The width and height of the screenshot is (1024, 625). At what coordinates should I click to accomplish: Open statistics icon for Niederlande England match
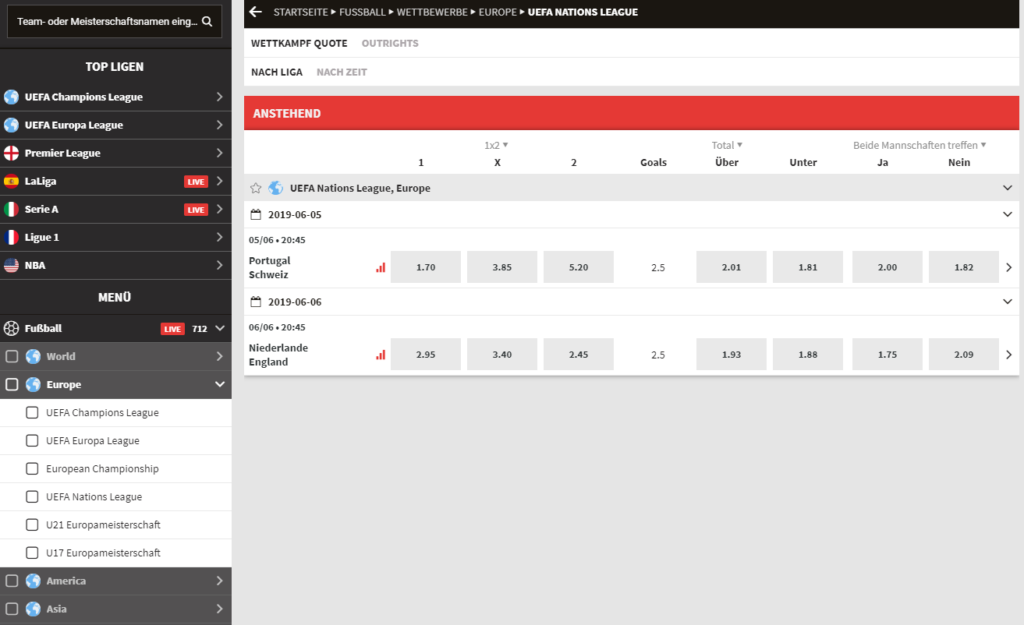(380, 355)
